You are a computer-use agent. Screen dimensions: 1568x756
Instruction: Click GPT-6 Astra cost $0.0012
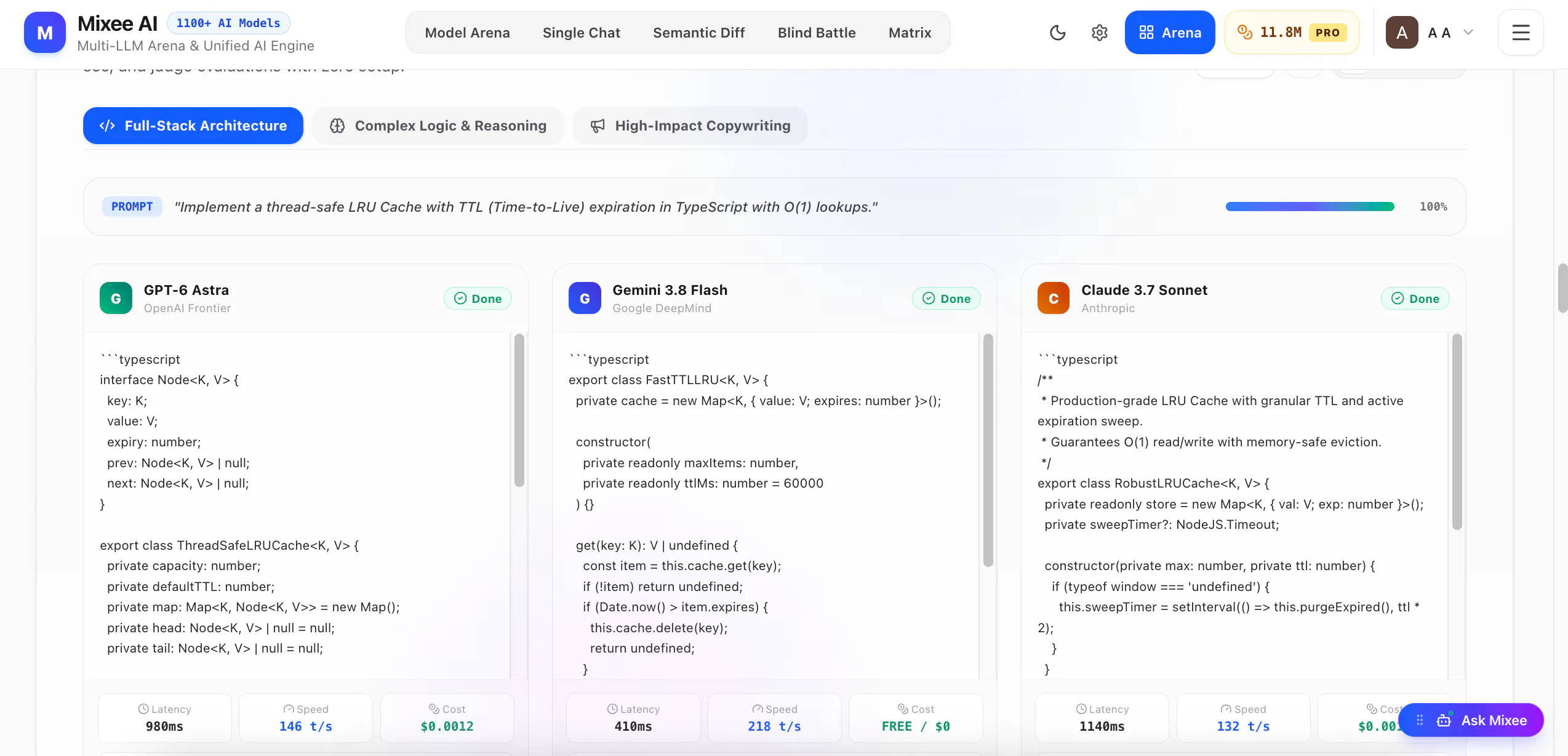pyautogui.click(x=447, y=718)
